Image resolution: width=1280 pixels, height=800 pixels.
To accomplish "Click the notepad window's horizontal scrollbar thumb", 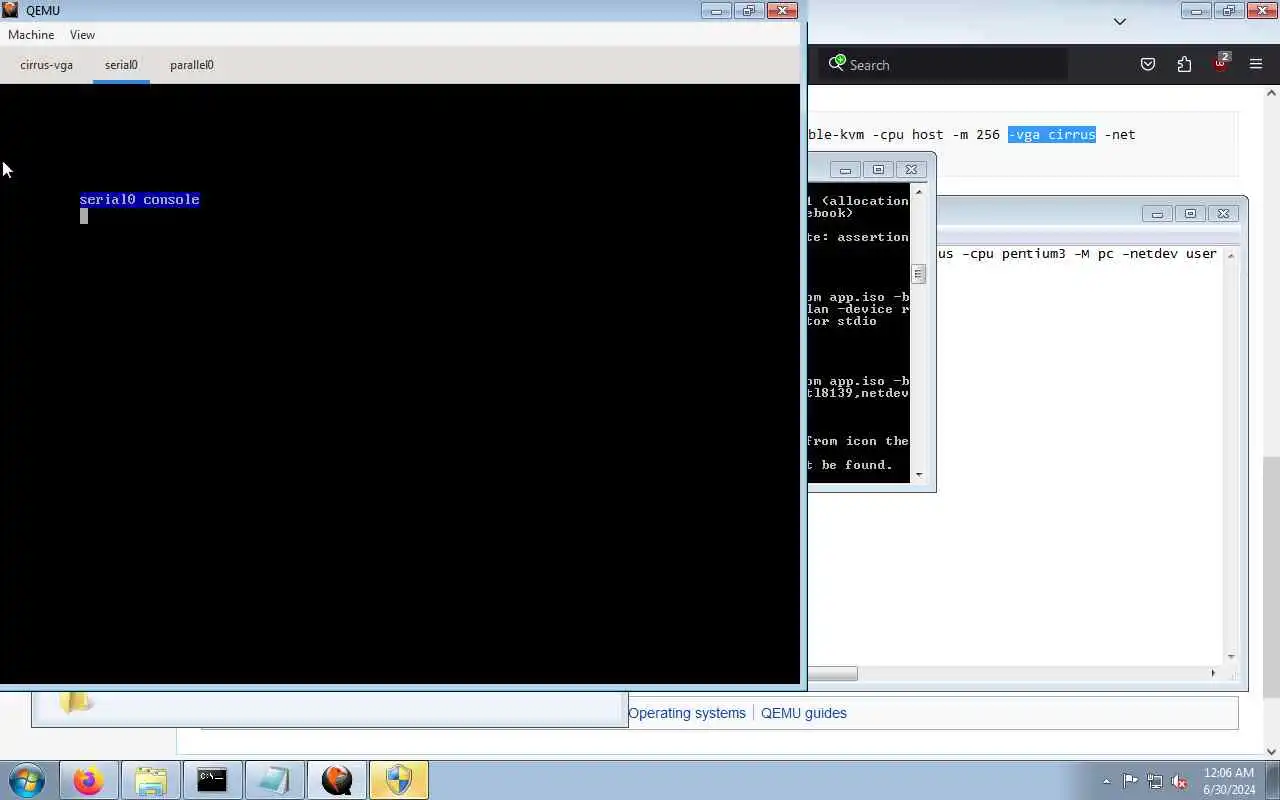I will click(832, 674).
